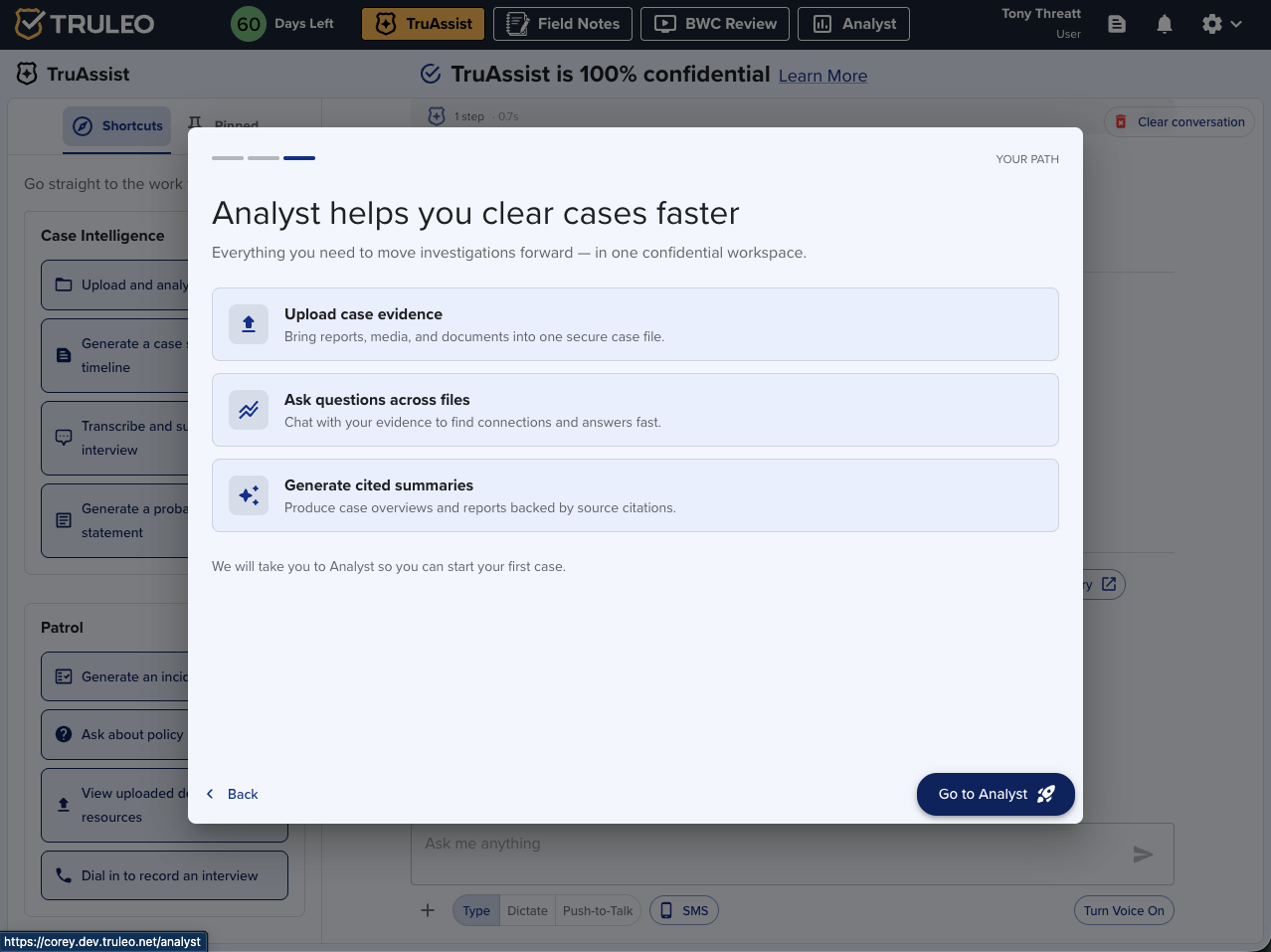
Task: Select Push-to-Talk input mode
Action: 598,910
